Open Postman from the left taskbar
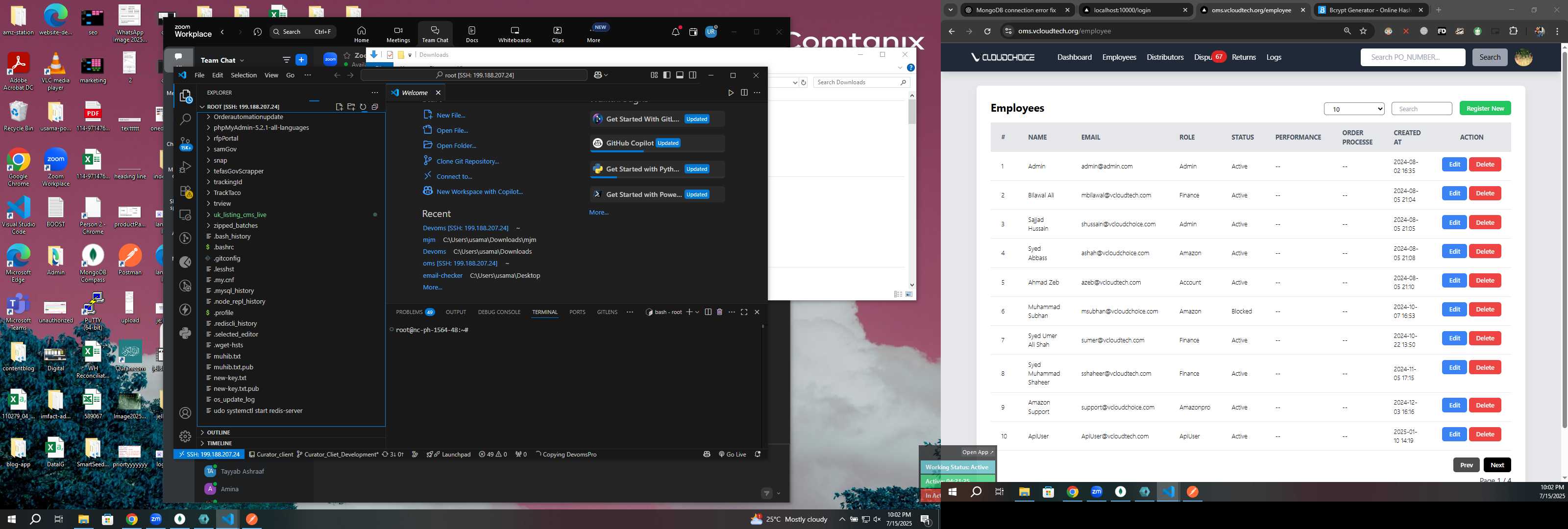This screenshot has width=1568, height=529. pyautogui.click(x=252, y=519)
